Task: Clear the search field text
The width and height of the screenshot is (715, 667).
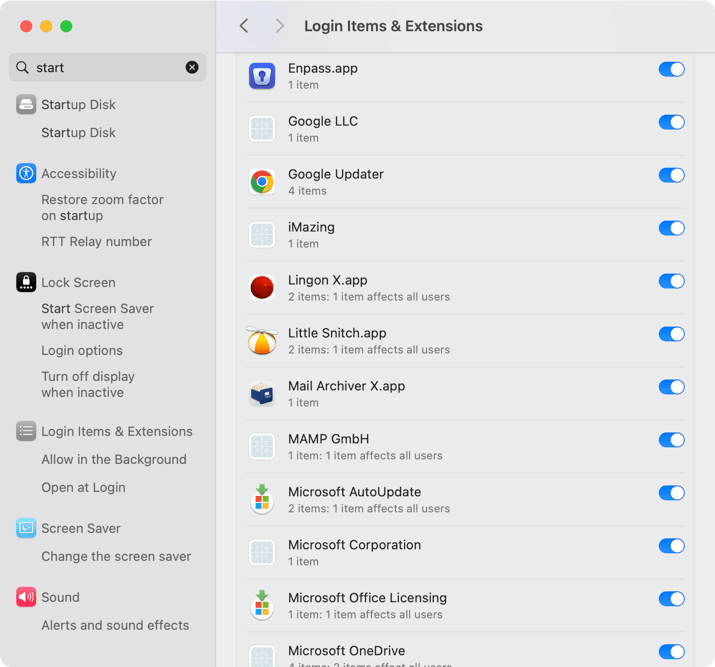Action: 192,68
